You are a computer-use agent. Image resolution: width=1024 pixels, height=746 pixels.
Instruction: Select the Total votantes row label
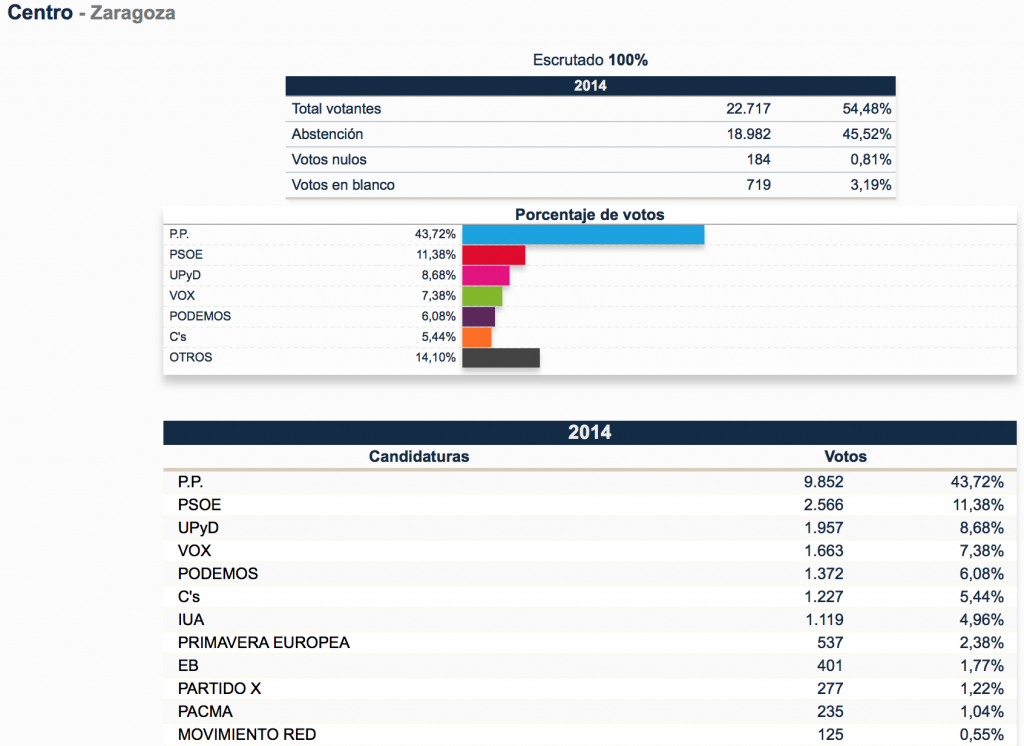pos(336,109)
